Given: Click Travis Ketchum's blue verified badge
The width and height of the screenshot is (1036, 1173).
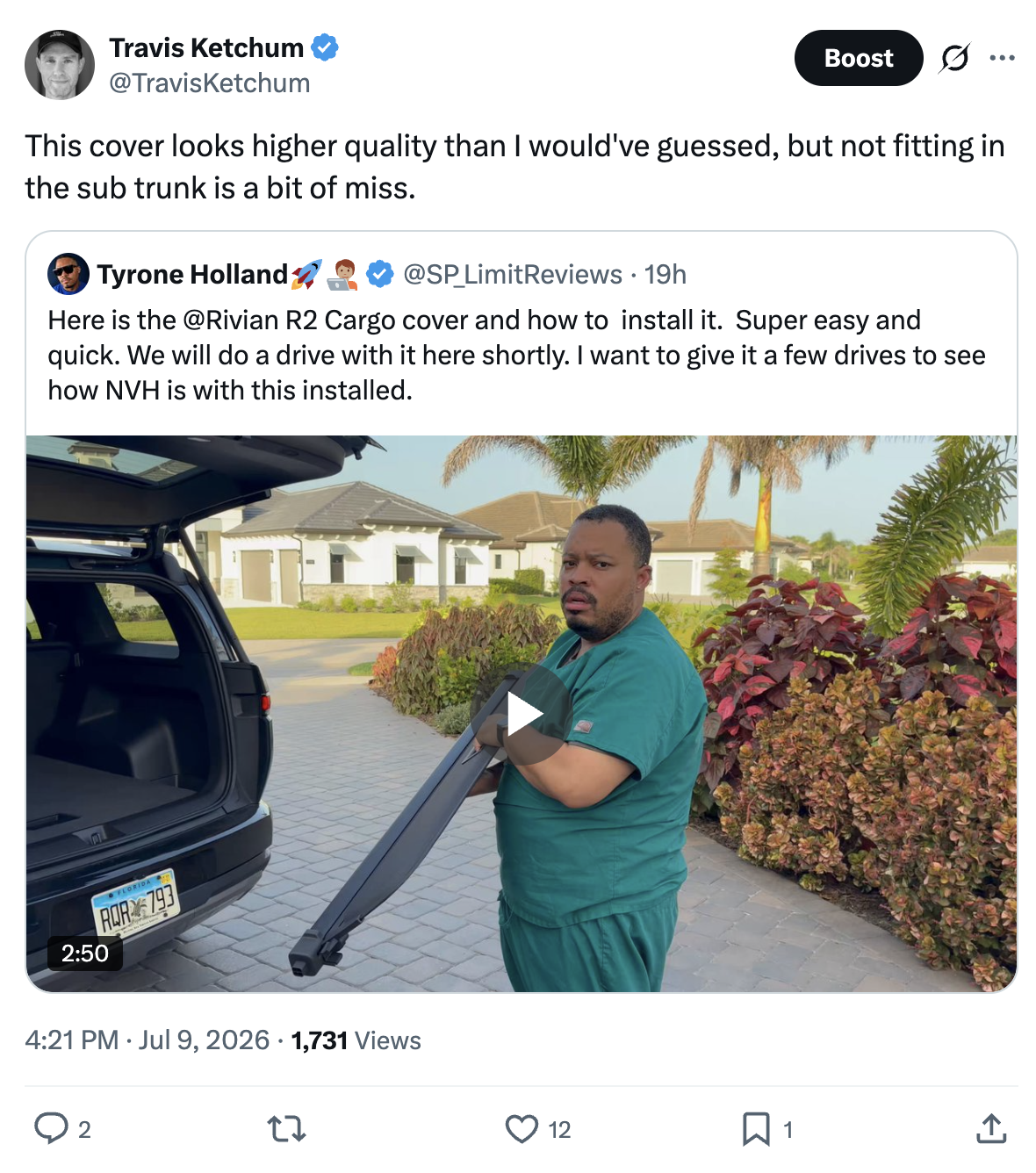Looking at the screenshot, I should 325,47.
